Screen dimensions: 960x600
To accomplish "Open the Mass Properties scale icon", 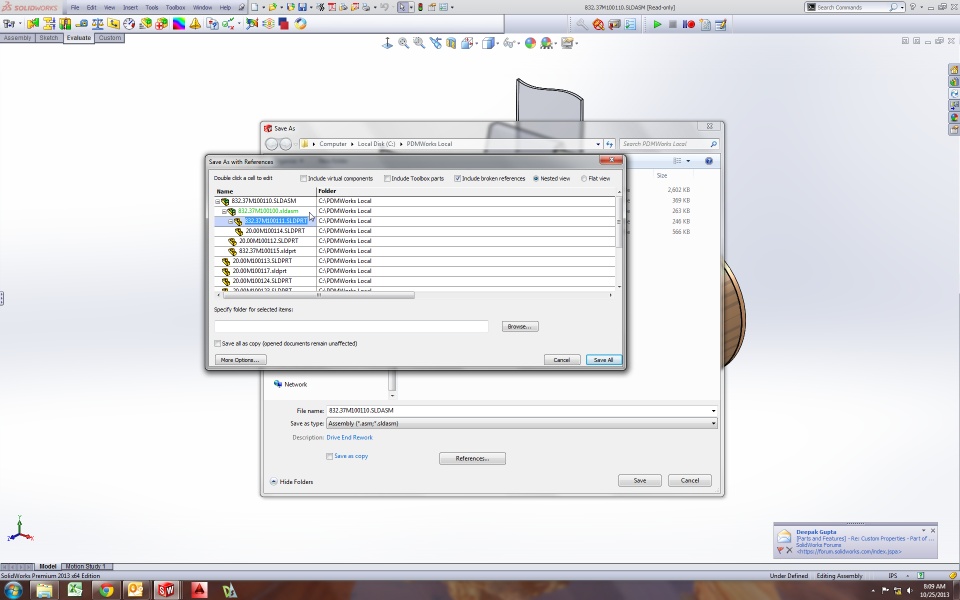I will point(97,24).
